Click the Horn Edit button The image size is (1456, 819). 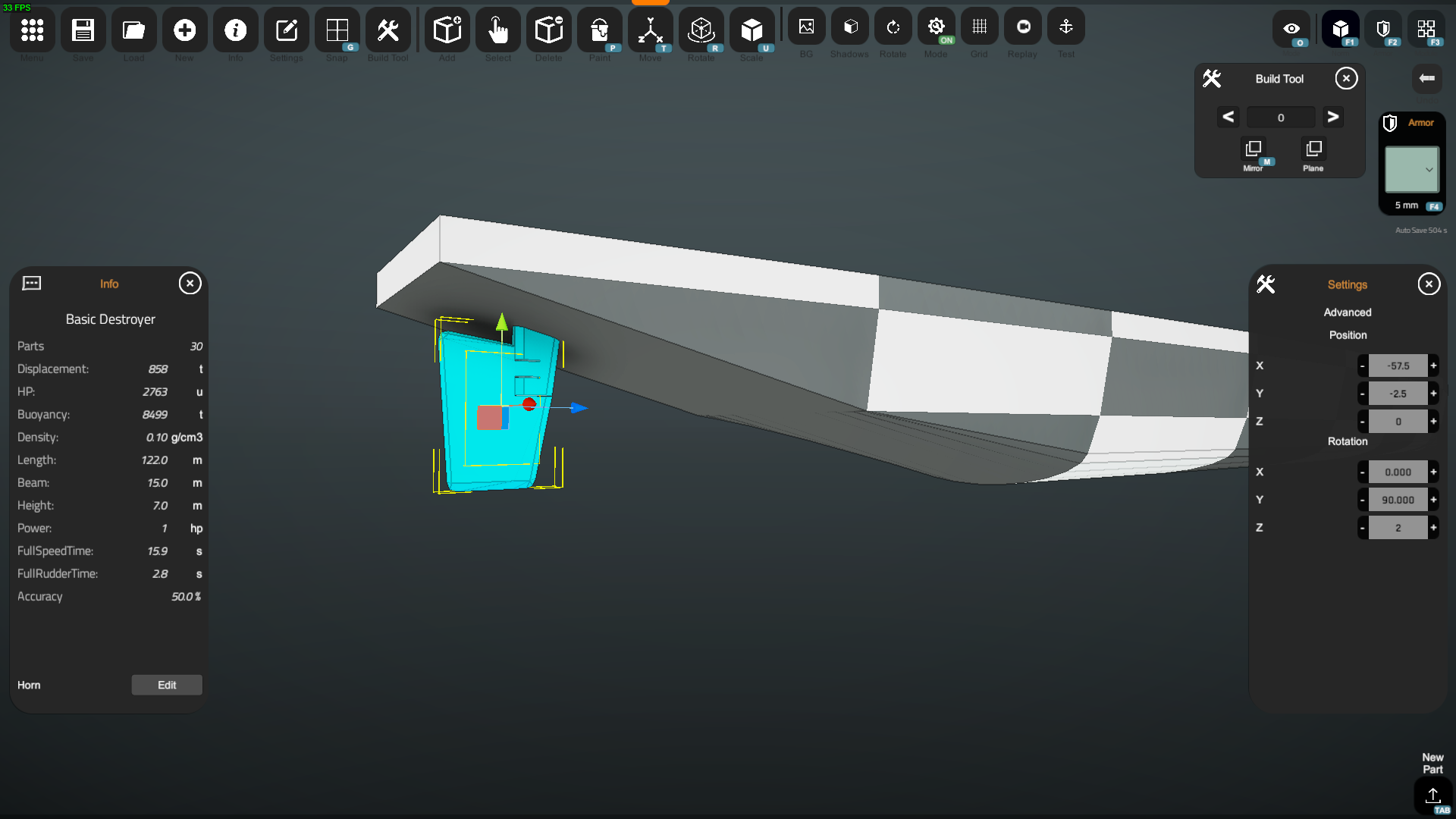(167, 685)
